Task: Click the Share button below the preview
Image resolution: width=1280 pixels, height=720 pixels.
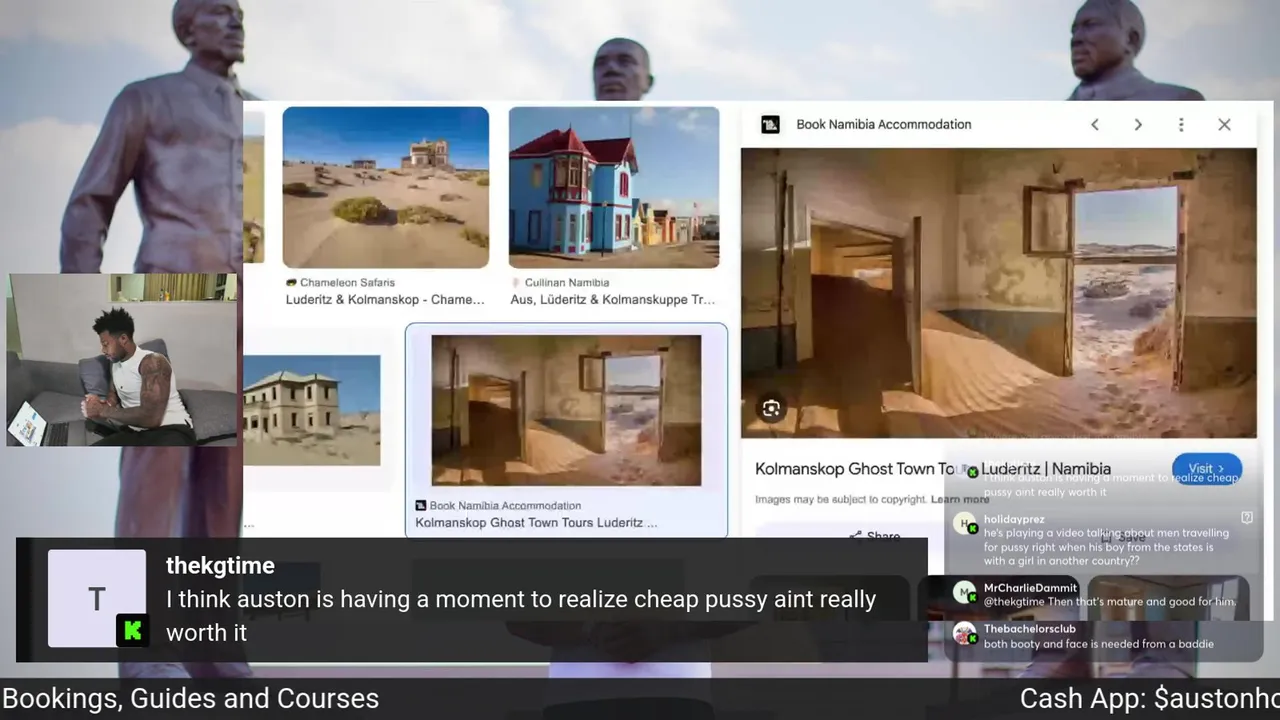Action: [874, 536]
